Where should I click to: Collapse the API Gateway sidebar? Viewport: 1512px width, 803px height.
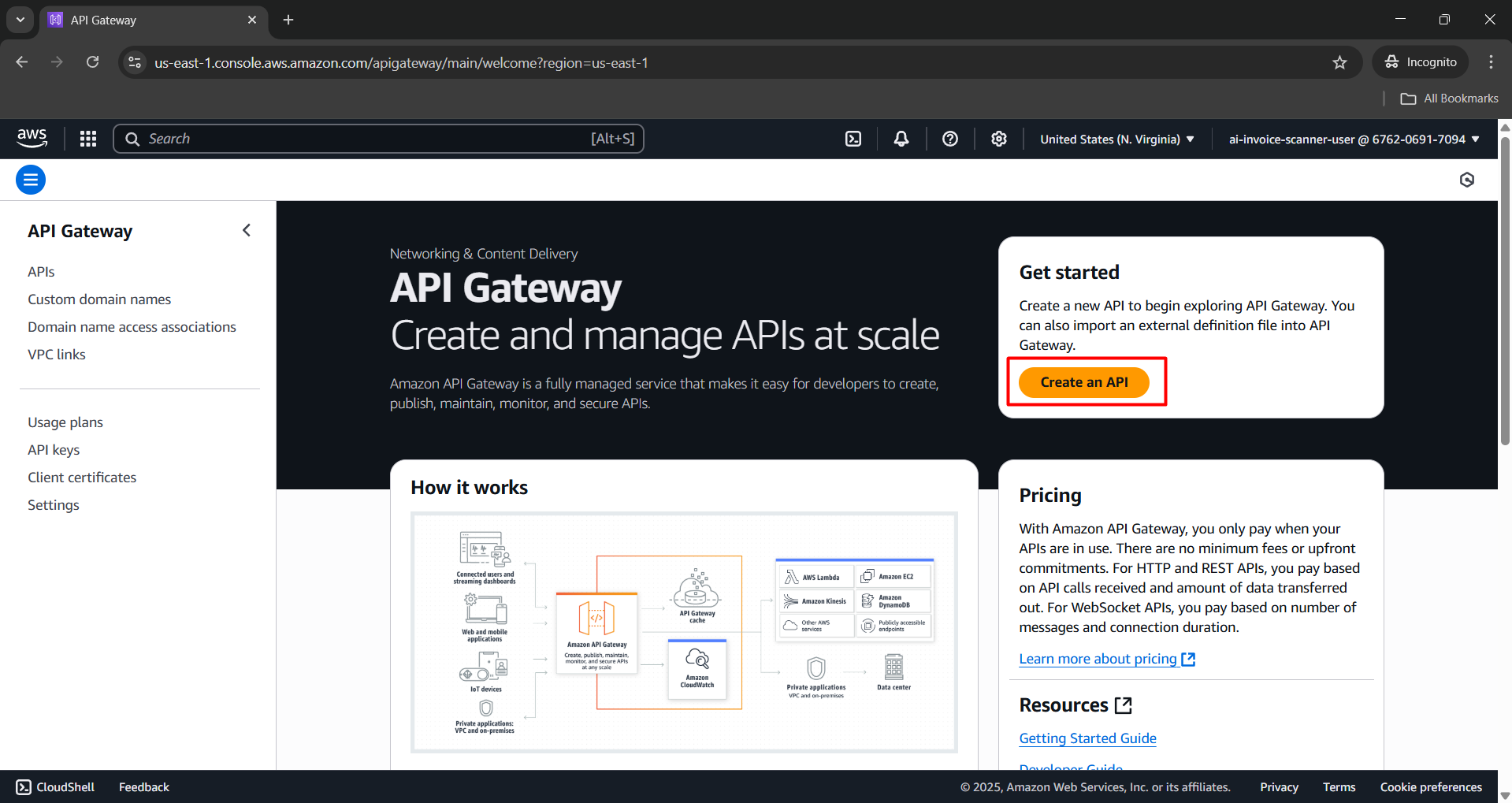tap(247, 230)
